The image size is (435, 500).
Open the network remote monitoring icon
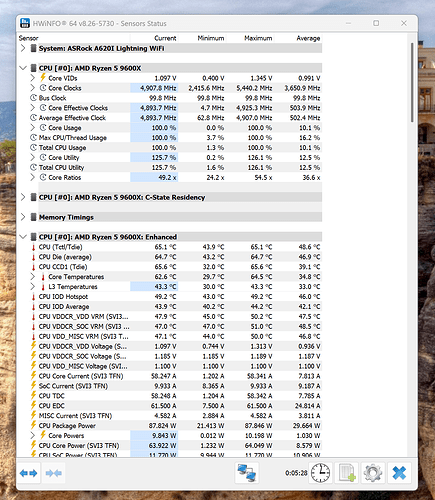[x=247, y=473]
